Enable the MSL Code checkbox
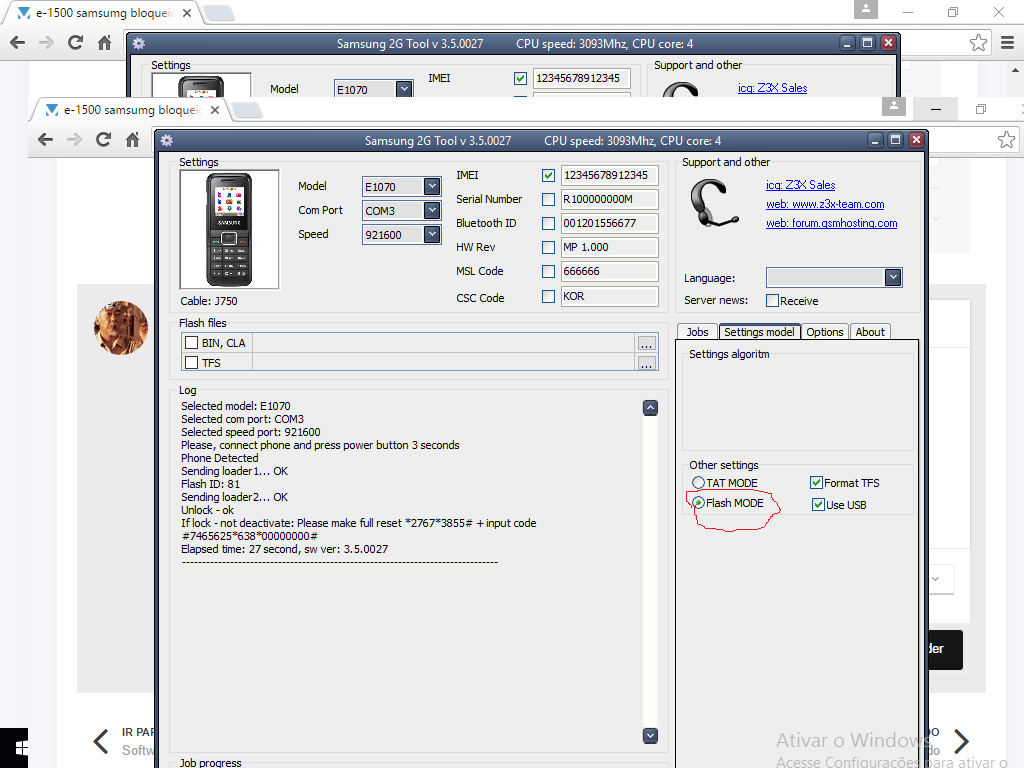The width and height of the screenshot is (1024, 768). tap(549, 272)
